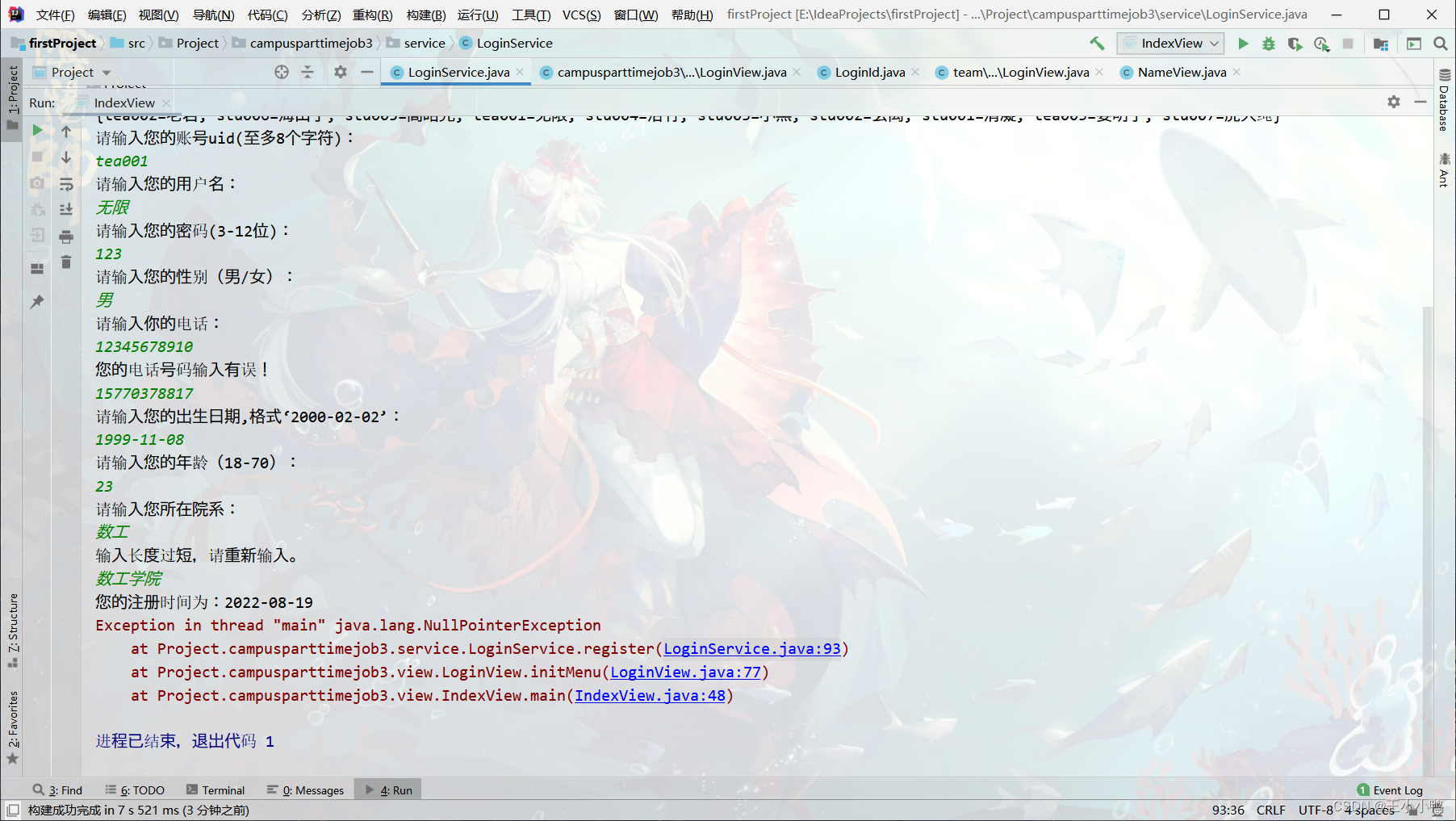Hide the Project panel with minus icon
This screenshot has width=1456, height=821.
pyautogui.click(x=367, y=72)
